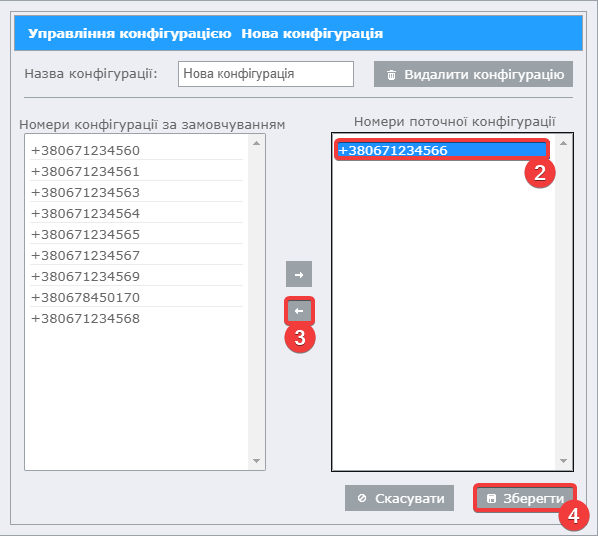This screenshot has height=536, width=598.
Task: Select number +380671234569 in default list
Action: coord(137,276)
